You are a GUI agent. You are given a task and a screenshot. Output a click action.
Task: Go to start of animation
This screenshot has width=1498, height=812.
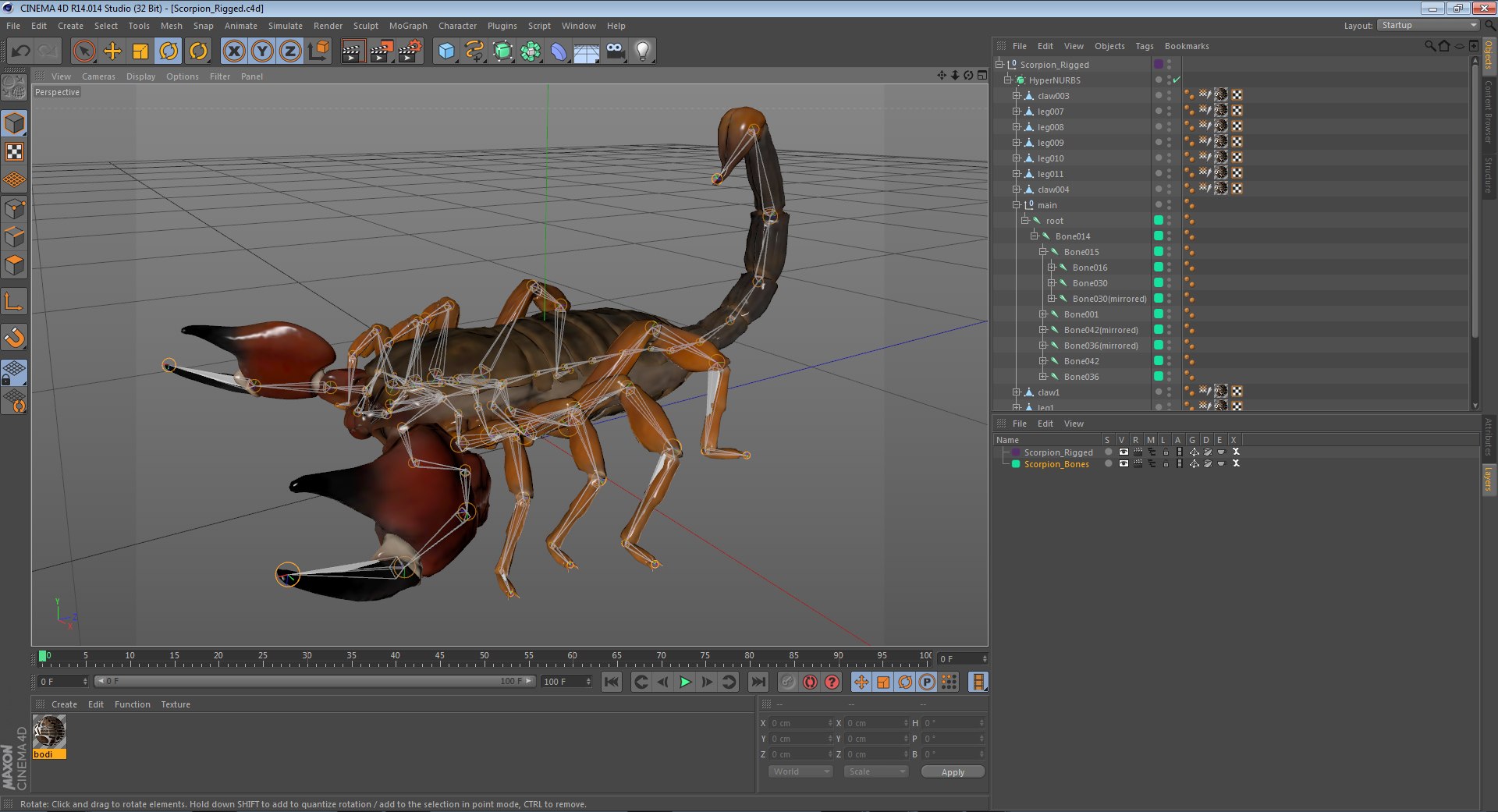click(612, 683)
